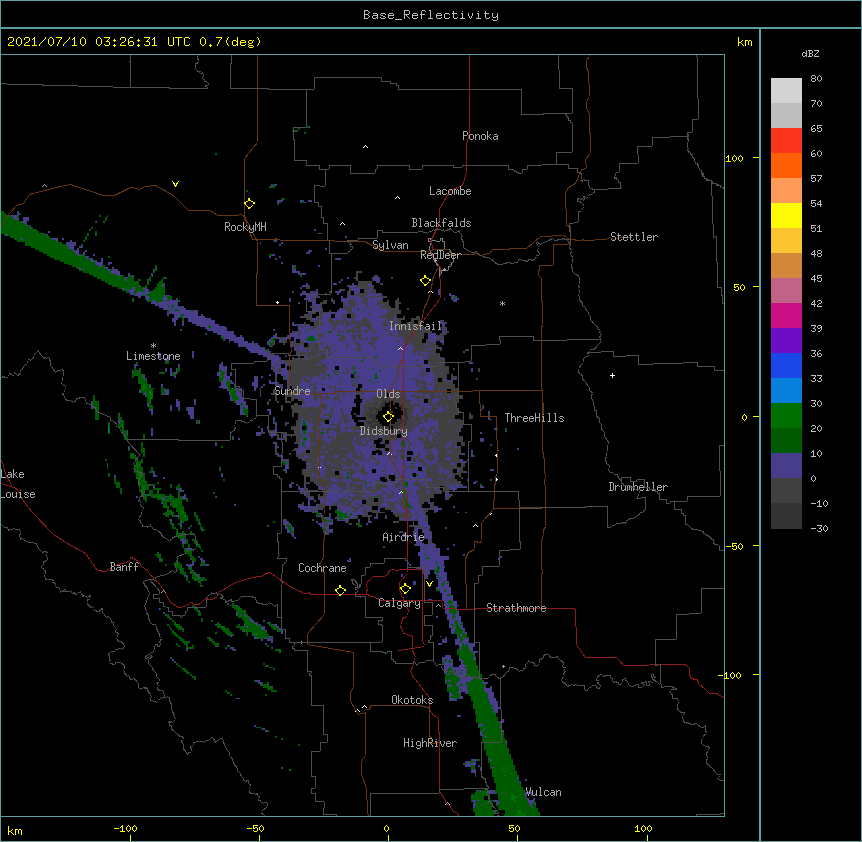Click the RedDeer city label
The height and width of the screenshot is (842, 862).
point(440,255)
